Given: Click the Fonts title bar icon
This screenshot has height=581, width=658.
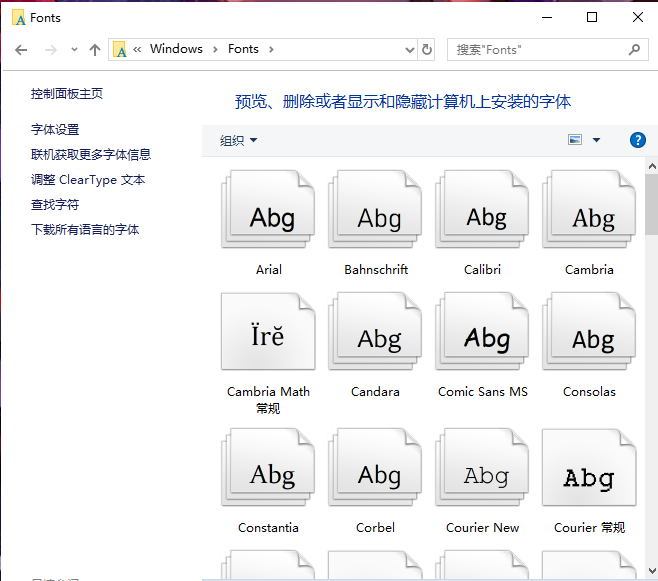Looking at the screenshot, I should pyautogui.click(x=18, y=18).
